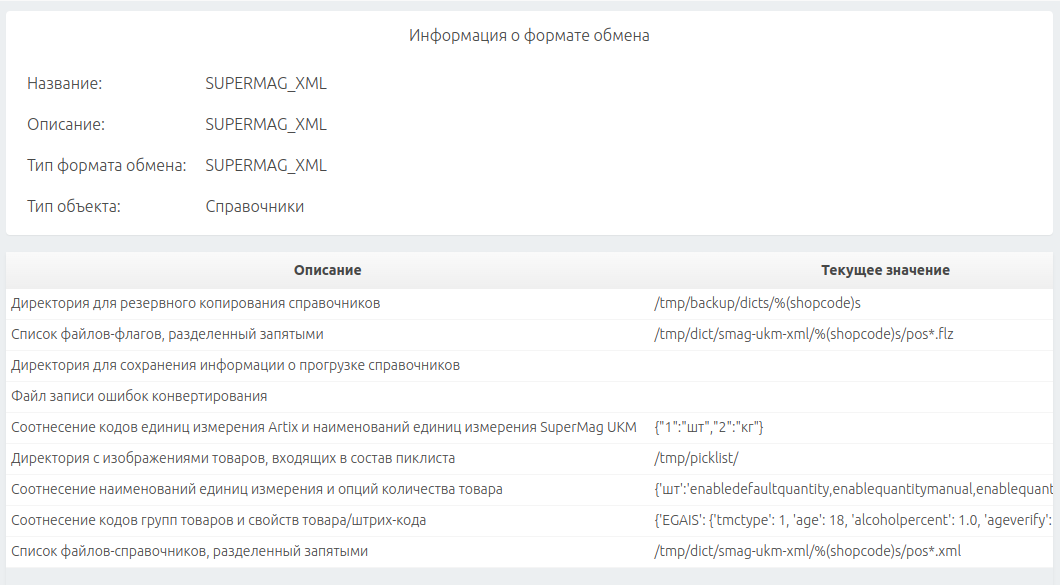1060x585 pixels.
Task: Click the pos*.flz path value
Action: pyautogui.click(x=804, y=334)
